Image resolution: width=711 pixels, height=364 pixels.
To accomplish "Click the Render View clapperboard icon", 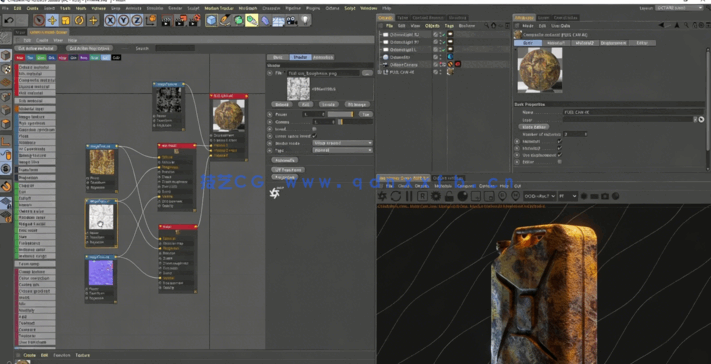I will (166, 20).
